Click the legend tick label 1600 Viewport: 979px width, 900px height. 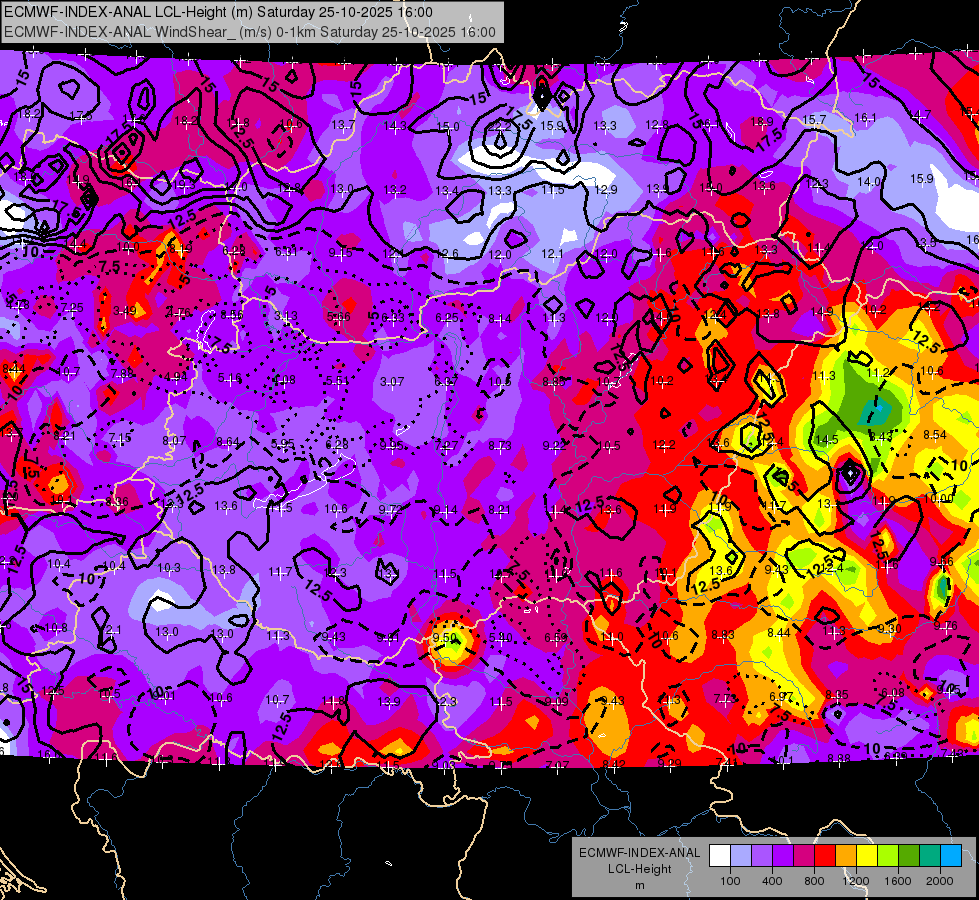898,881
